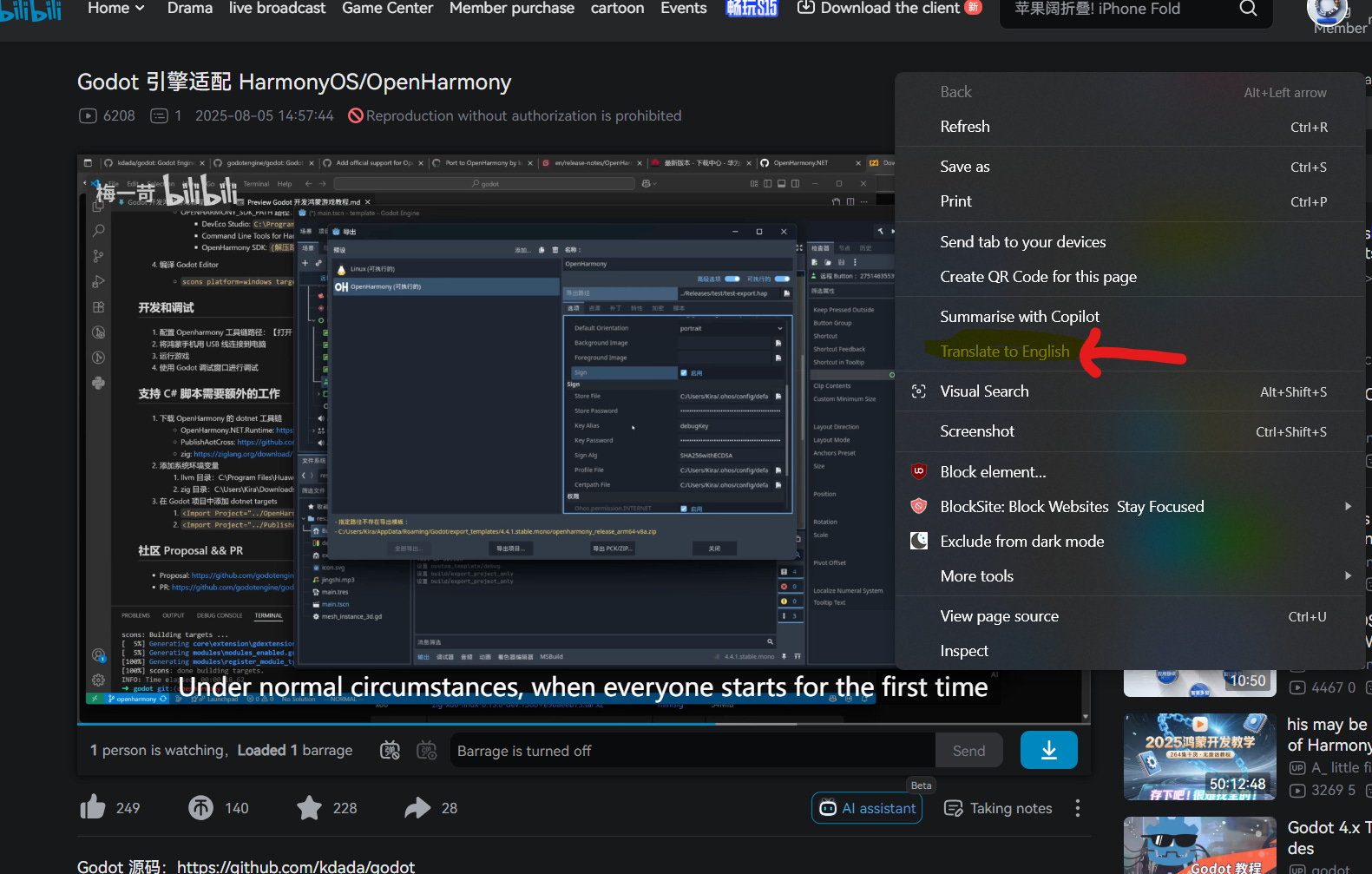
Task: Click the magnifier search icon
Action: (x=1248, y=9)
